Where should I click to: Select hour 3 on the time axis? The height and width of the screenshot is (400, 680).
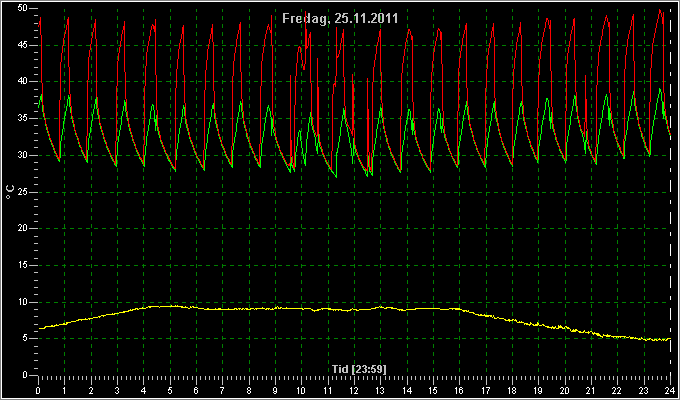[x=117, y=391]
